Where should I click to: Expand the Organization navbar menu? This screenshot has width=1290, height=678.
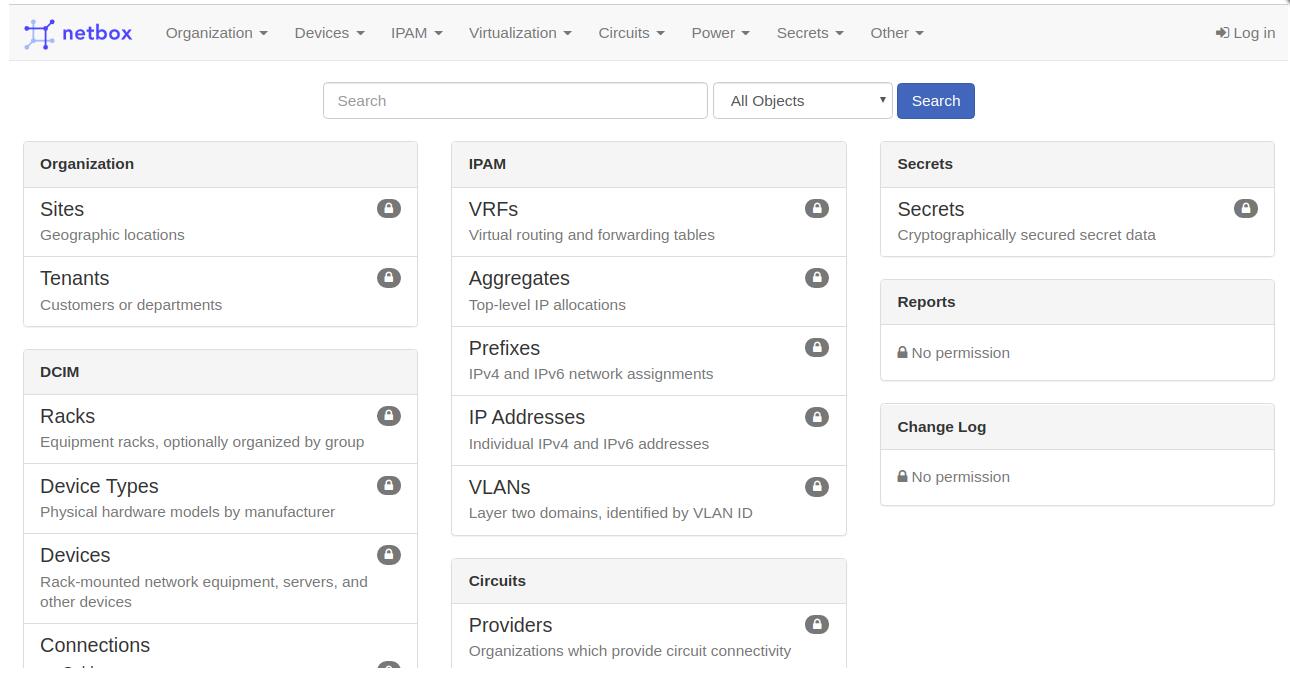coord(217,33)
